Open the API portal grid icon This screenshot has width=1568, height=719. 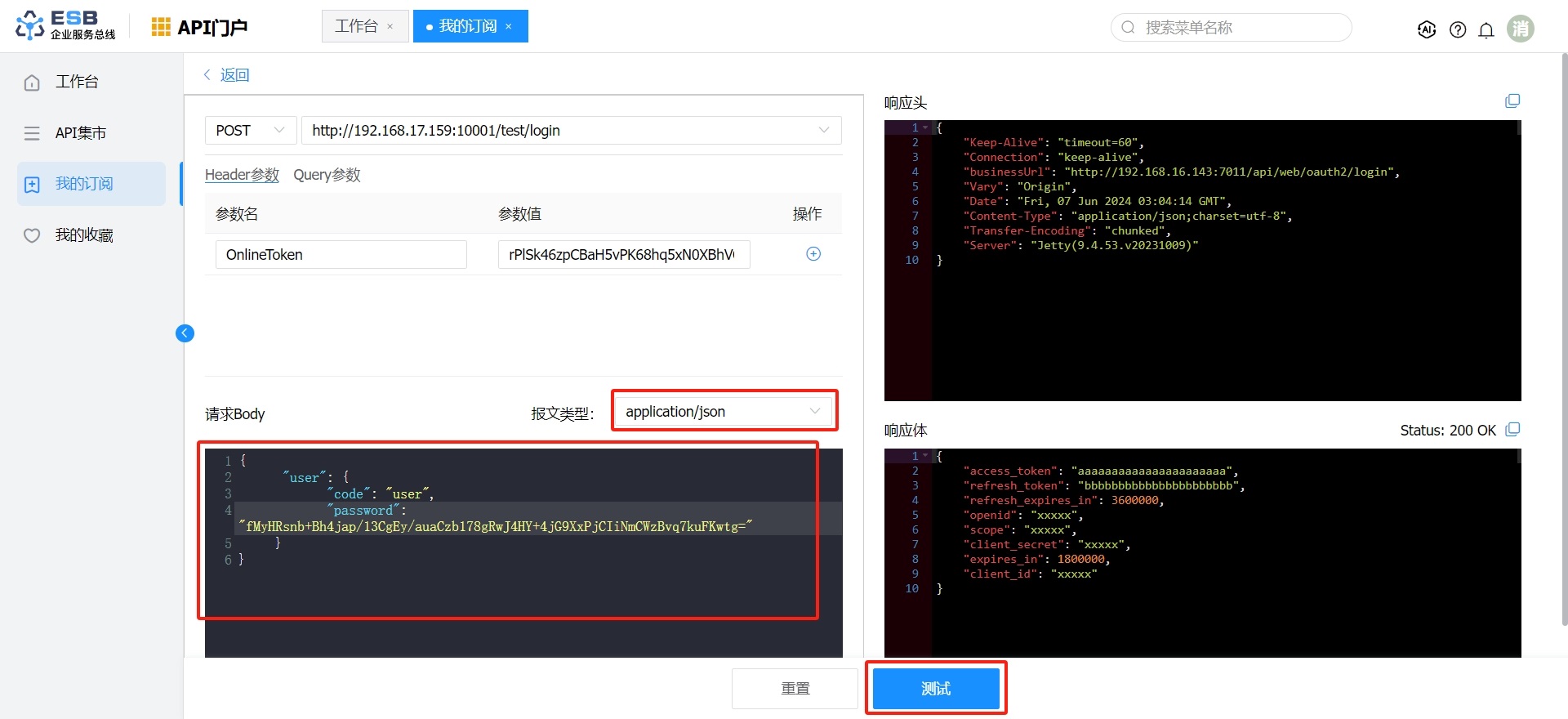tap(161, 27)
